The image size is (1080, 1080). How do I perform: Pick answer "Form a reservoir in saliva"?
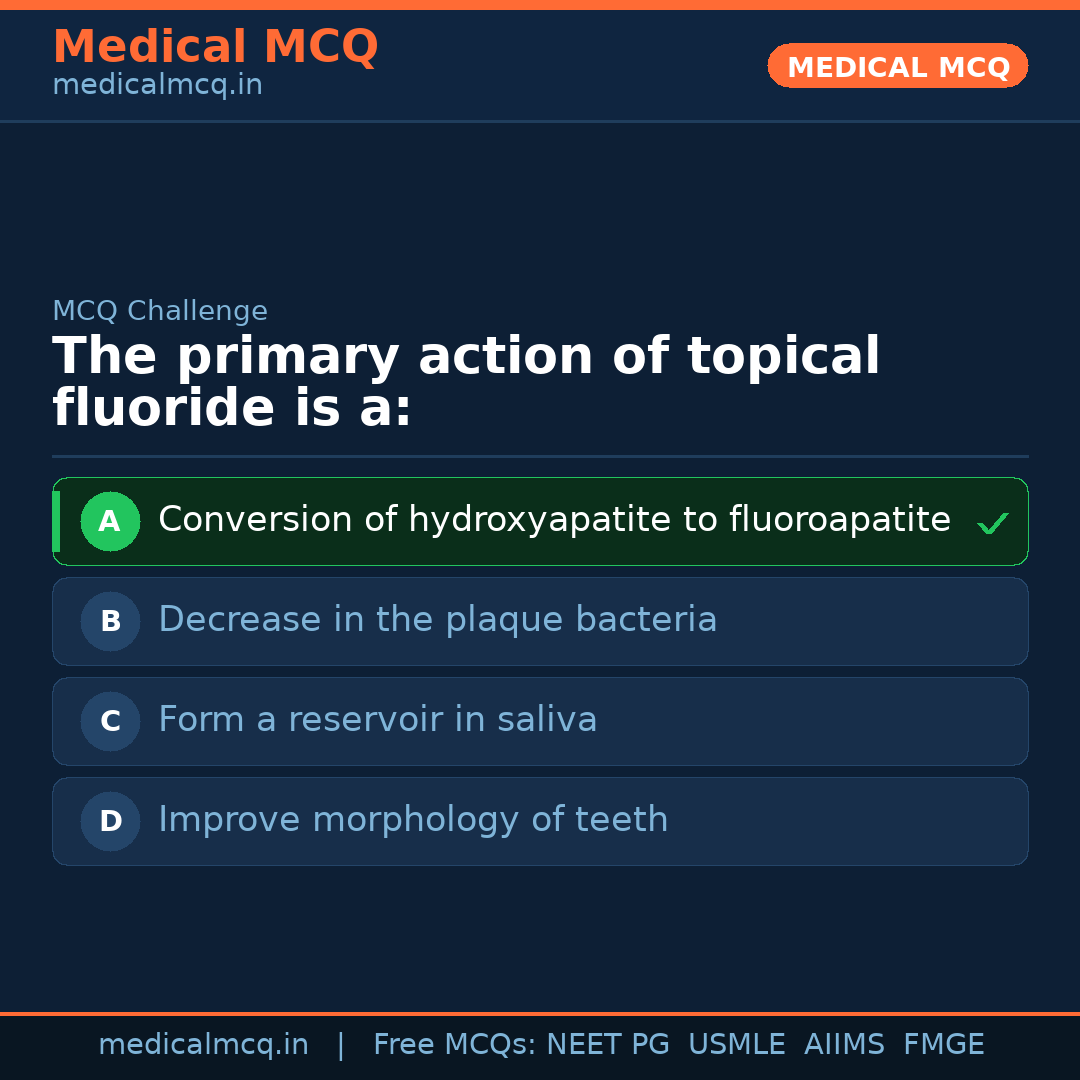[377, 720]
